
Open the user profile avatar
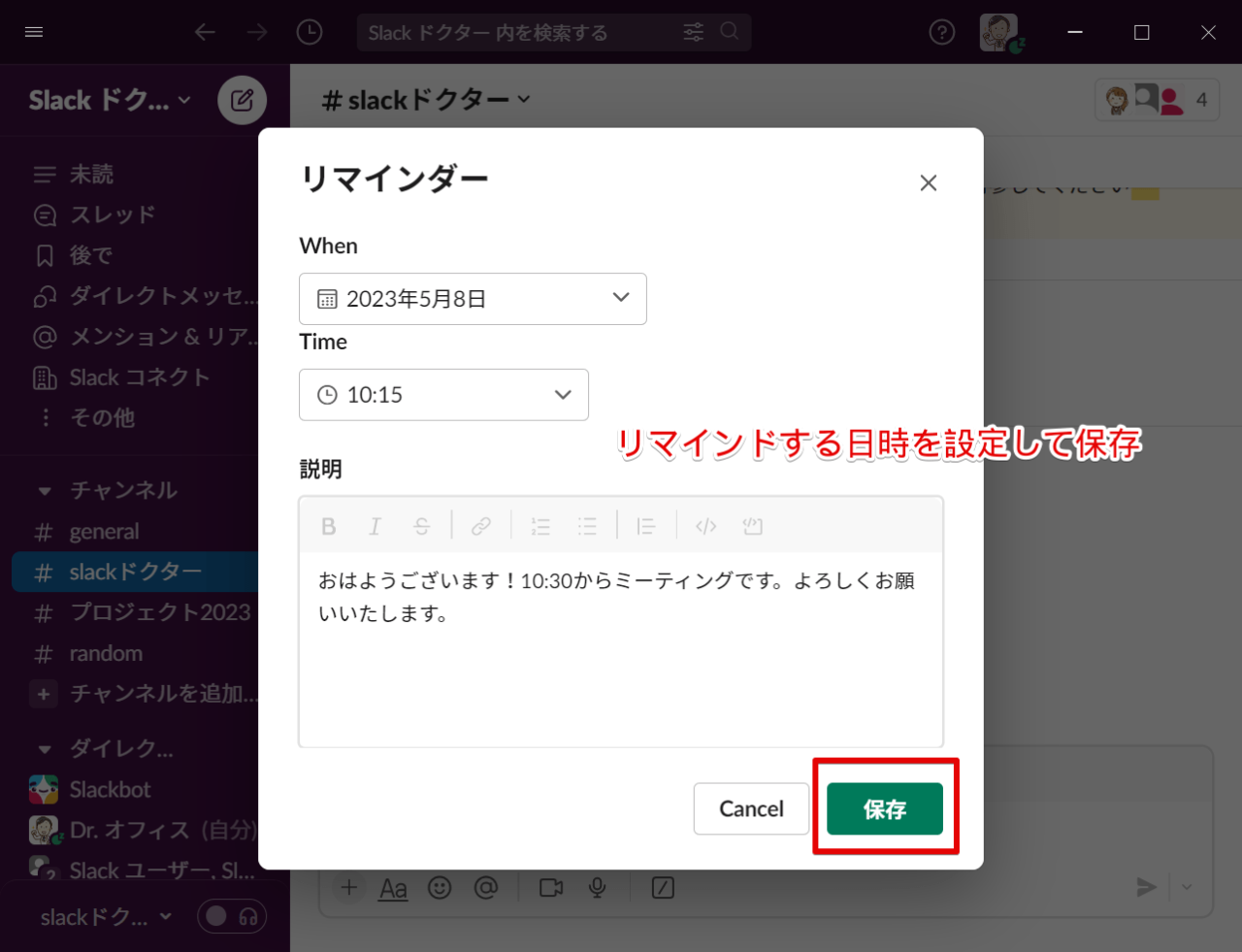pos(999,32)
